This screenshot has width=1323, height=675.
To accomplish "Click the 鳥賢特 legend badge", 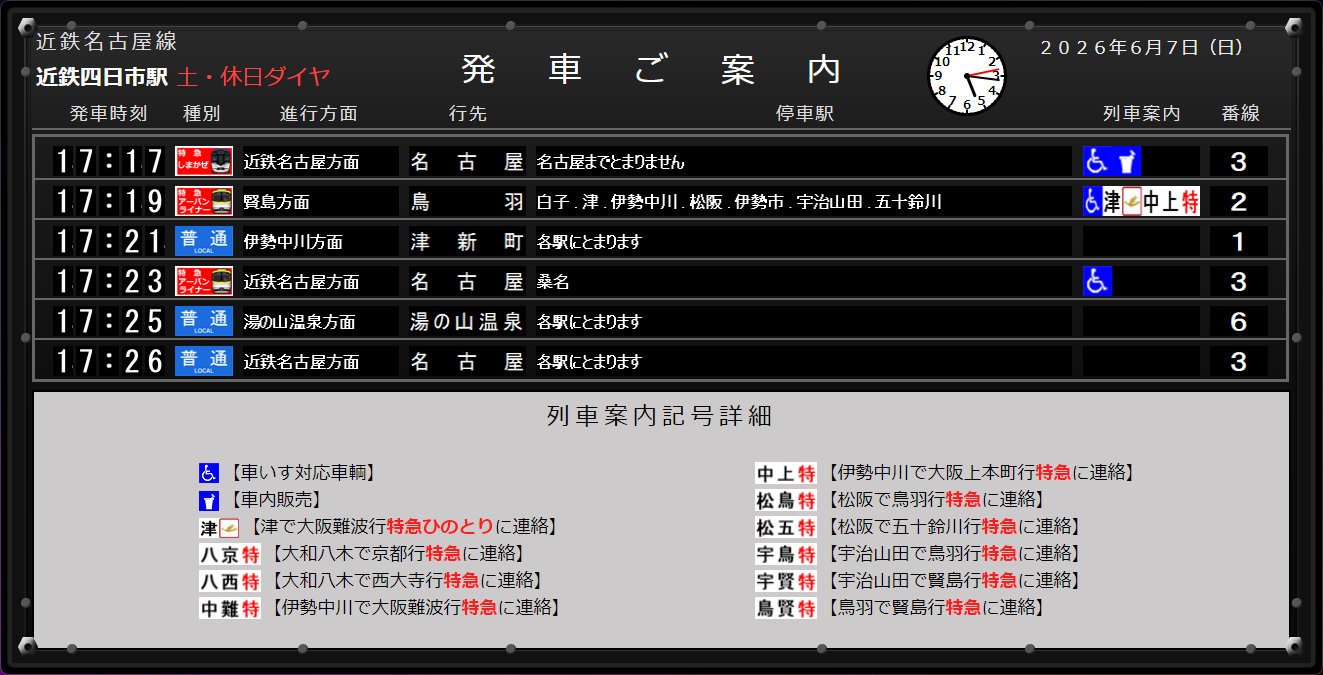I will tap(786, 608).
